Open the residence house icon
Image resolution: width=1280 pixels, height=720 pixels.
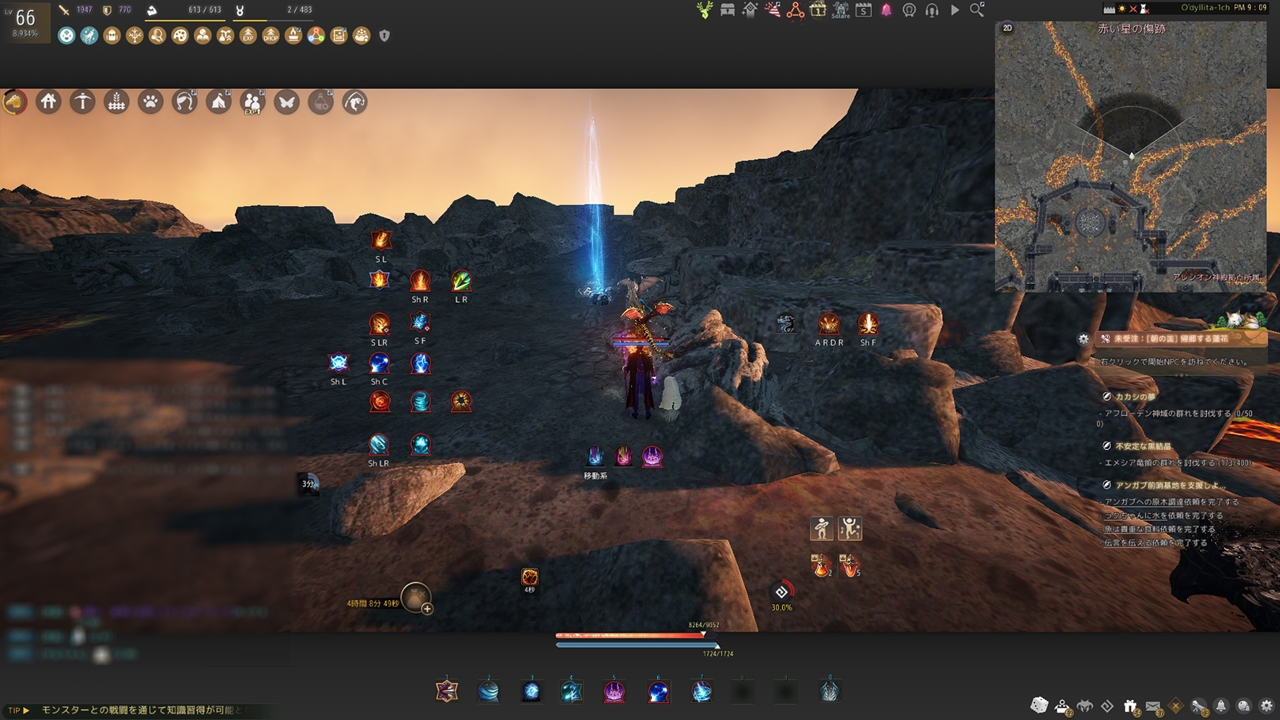(x=49, y=102)
